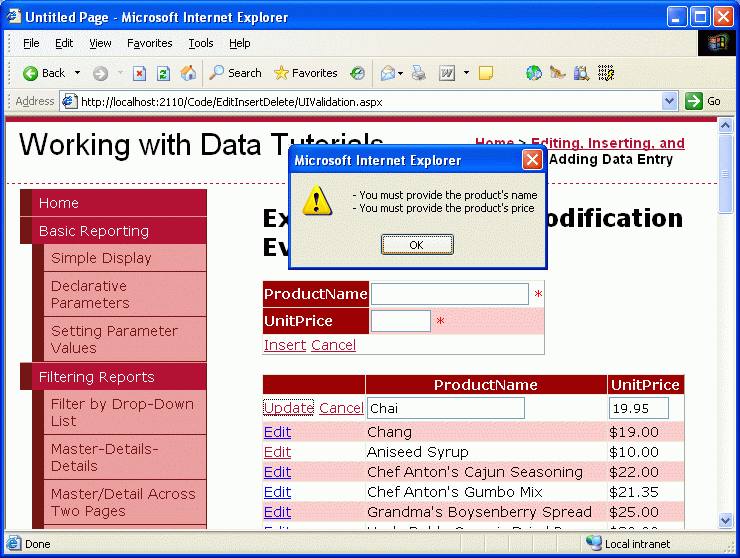740x558 pixels.
Task: Click the Print icon in toolbar
Action: coord(420,73)
